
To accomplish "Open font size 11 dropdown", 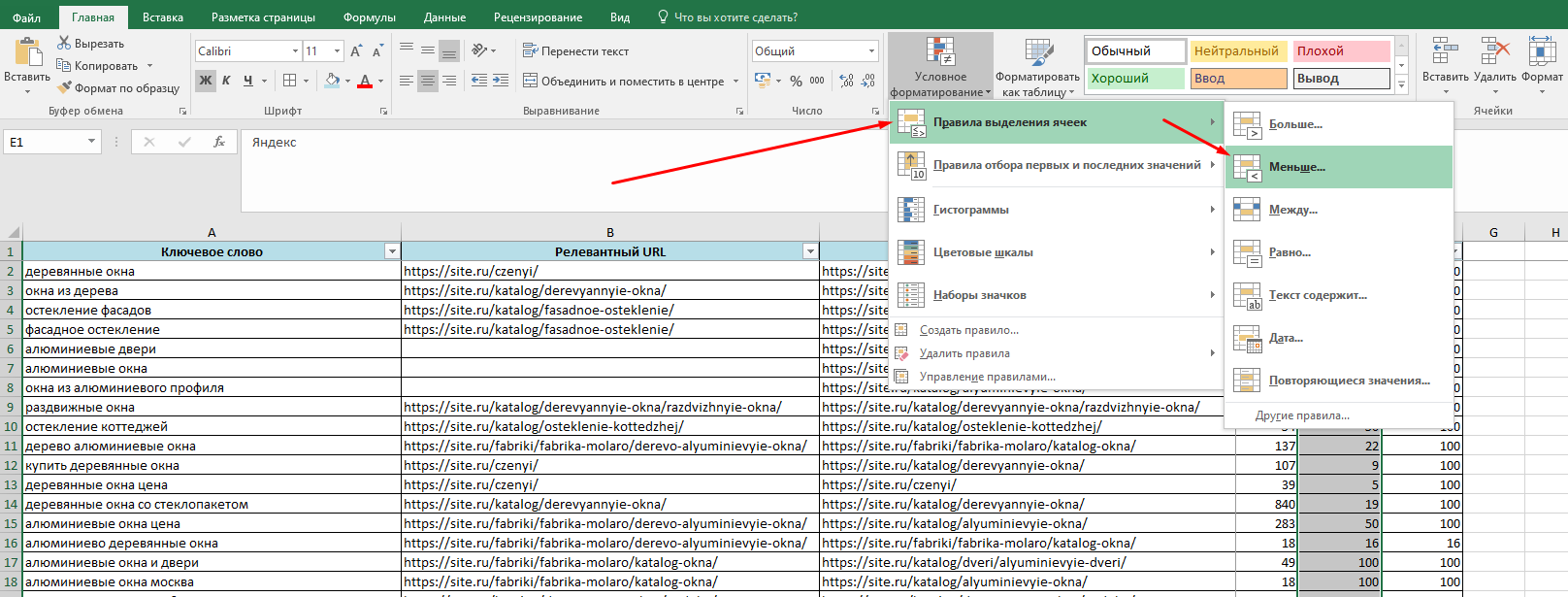I will (337, 50).
